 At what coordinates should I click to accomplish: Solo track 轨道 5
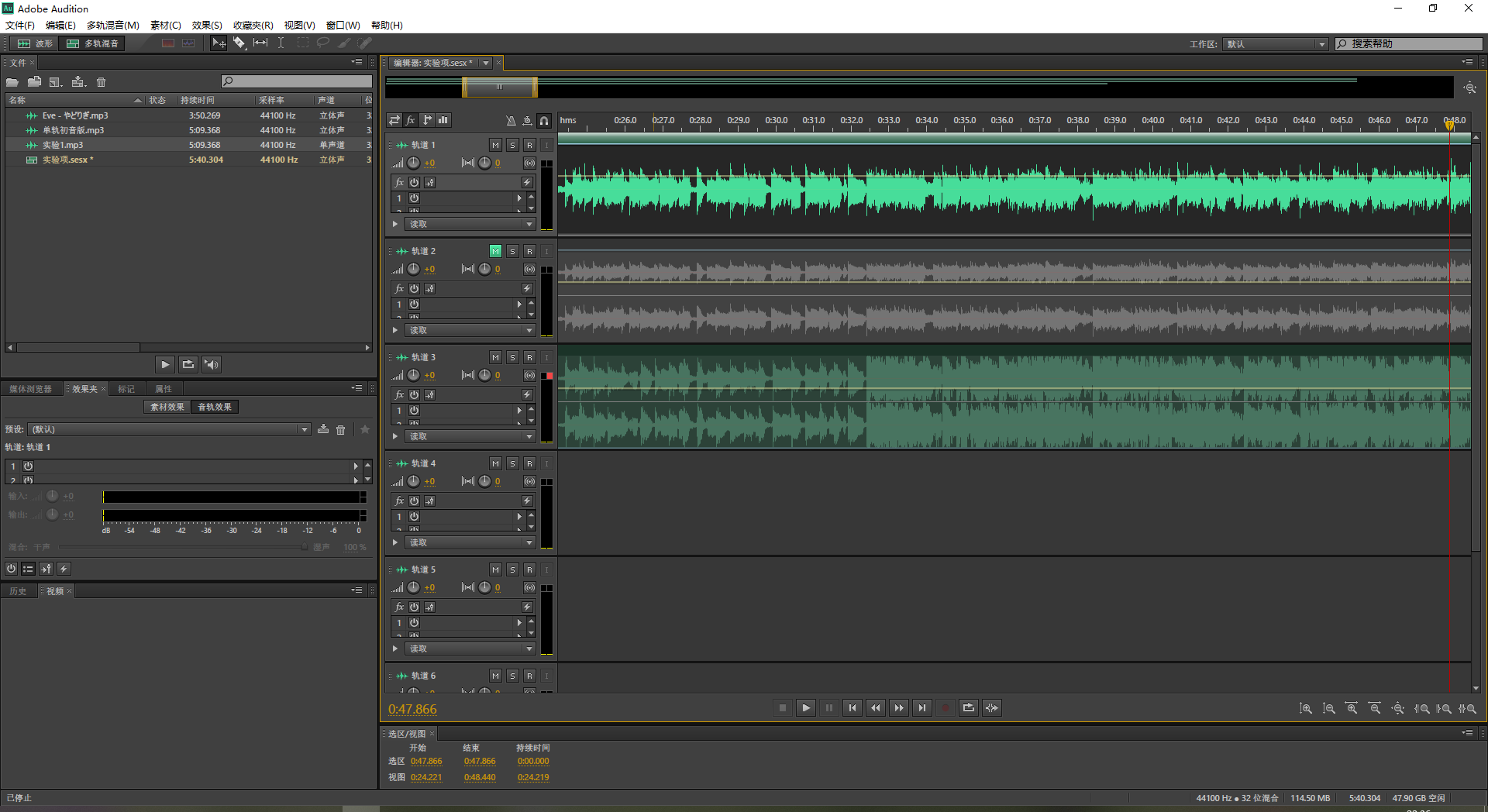tap(512, 569)
